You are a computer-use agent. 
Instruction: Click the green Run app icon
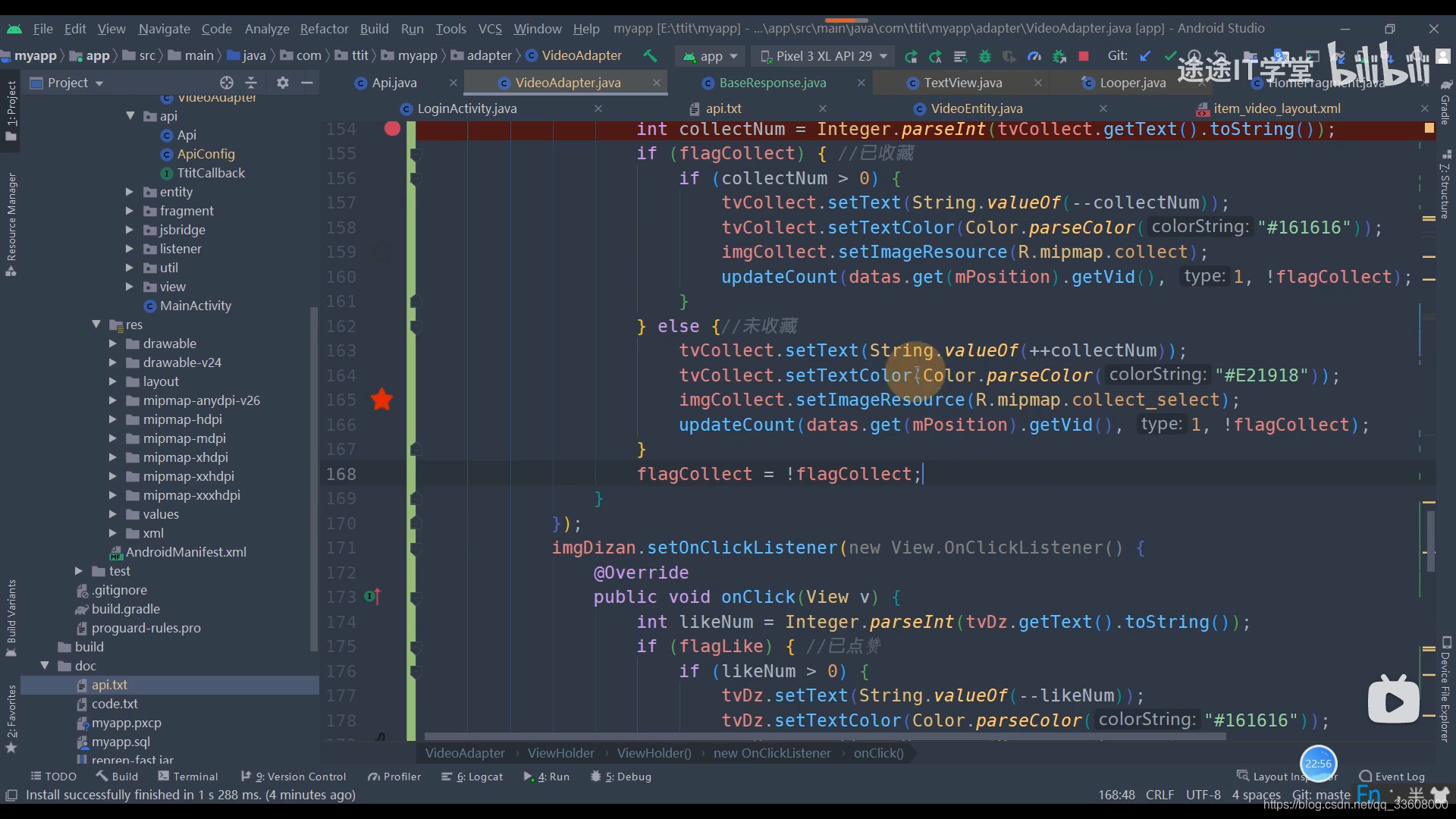[x=911, y=56]
